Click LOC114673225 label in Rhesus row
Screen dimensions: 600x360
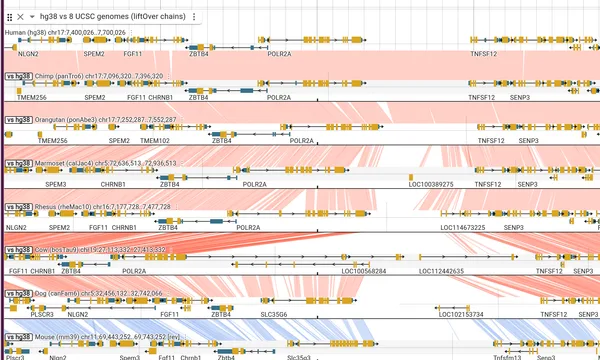pos(463,228)
